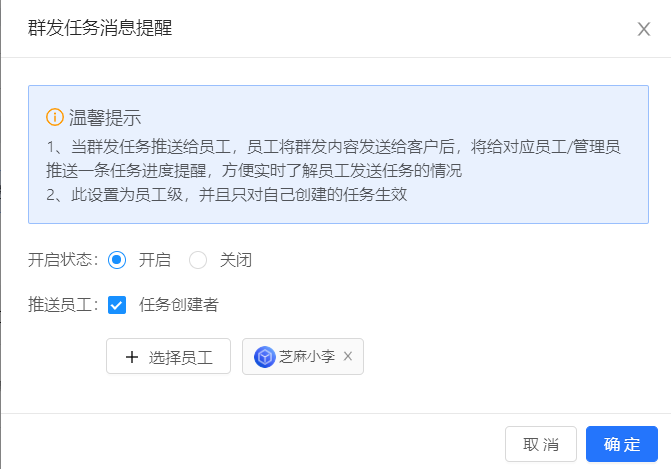Click the 关闭 label text
The image size is (671, 469).
pos(236,260)
